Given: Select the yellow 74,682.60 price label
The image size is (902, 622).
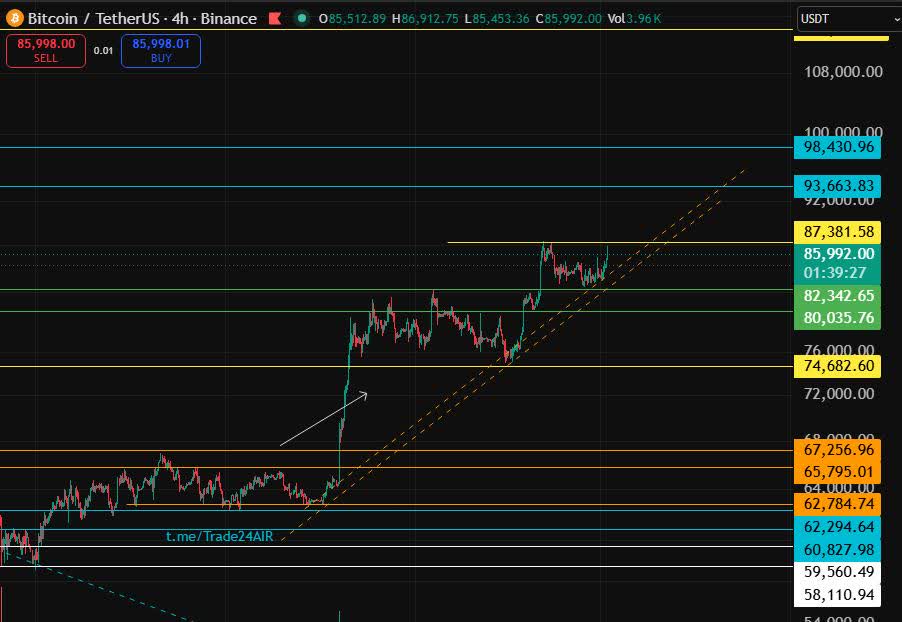Looking at the screenshot, I should (x=837, y=366).
